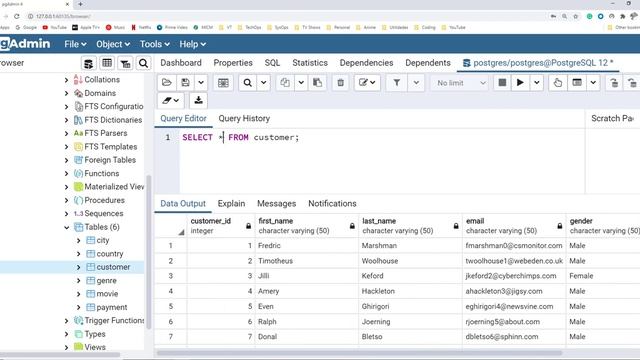
Task: Select the postgres/postgres@PostgreSQL 12 query tab
Action: [x=538, y=63]
